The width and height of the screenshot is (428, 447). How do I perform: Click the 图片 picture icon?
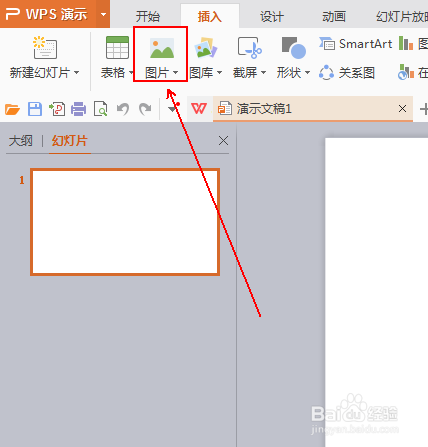point(162,48)
